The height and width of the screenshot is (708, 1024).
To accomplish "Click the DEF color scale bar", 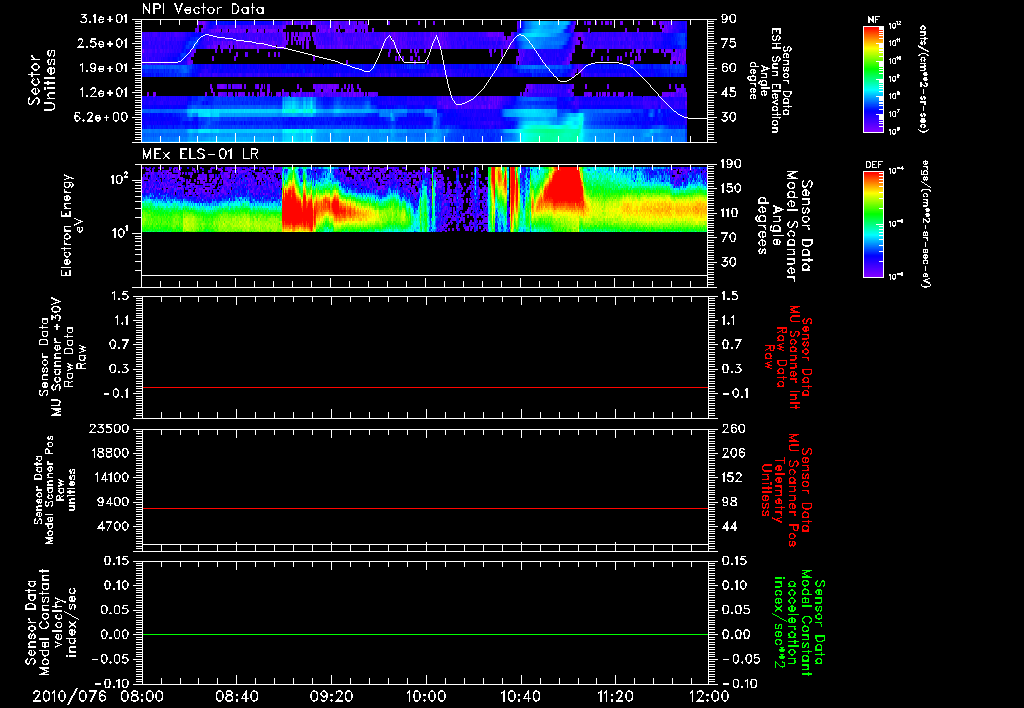I will 873,225.
